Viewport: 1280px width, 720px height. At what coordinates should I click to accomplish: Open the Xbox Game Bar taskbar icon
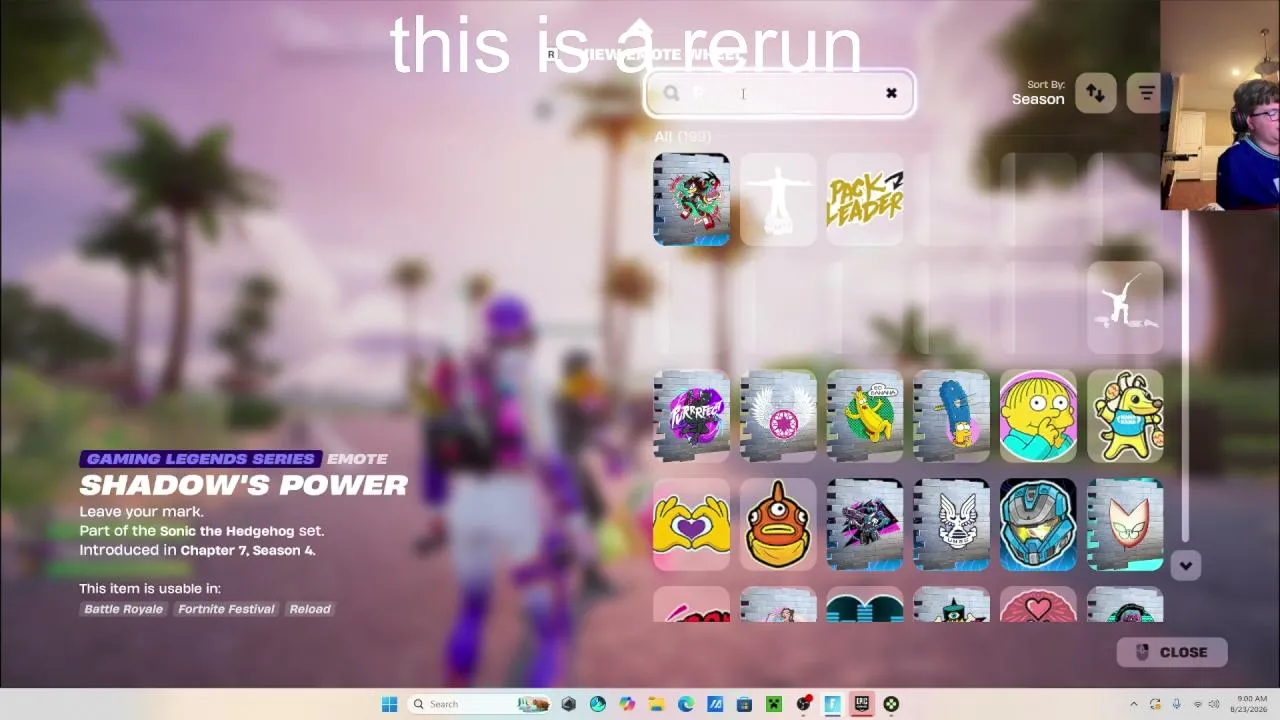[x=891, y=704]
